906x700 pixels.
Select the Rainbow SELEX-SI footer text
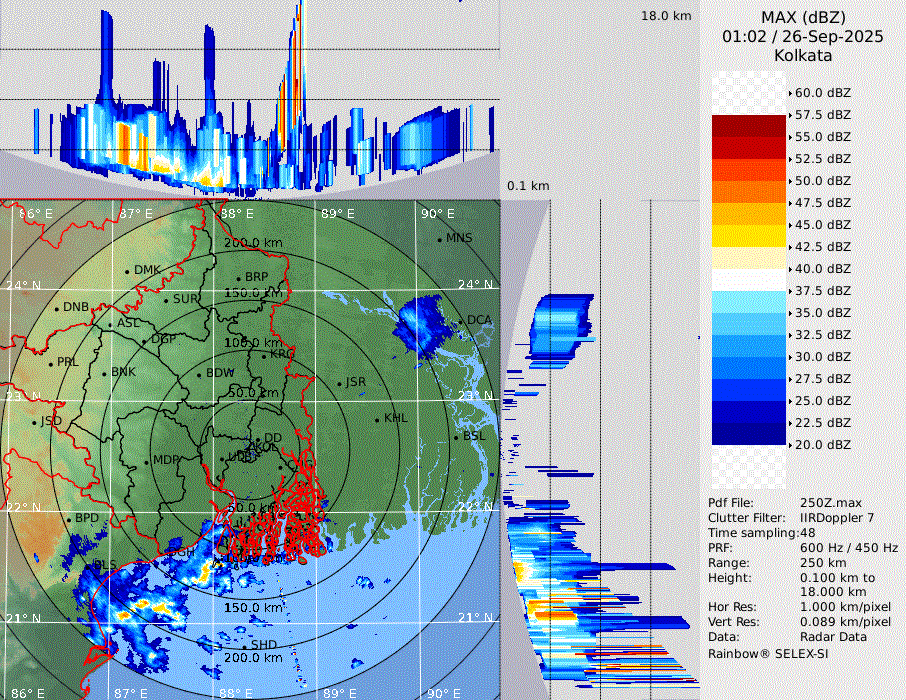click(768, 653)
